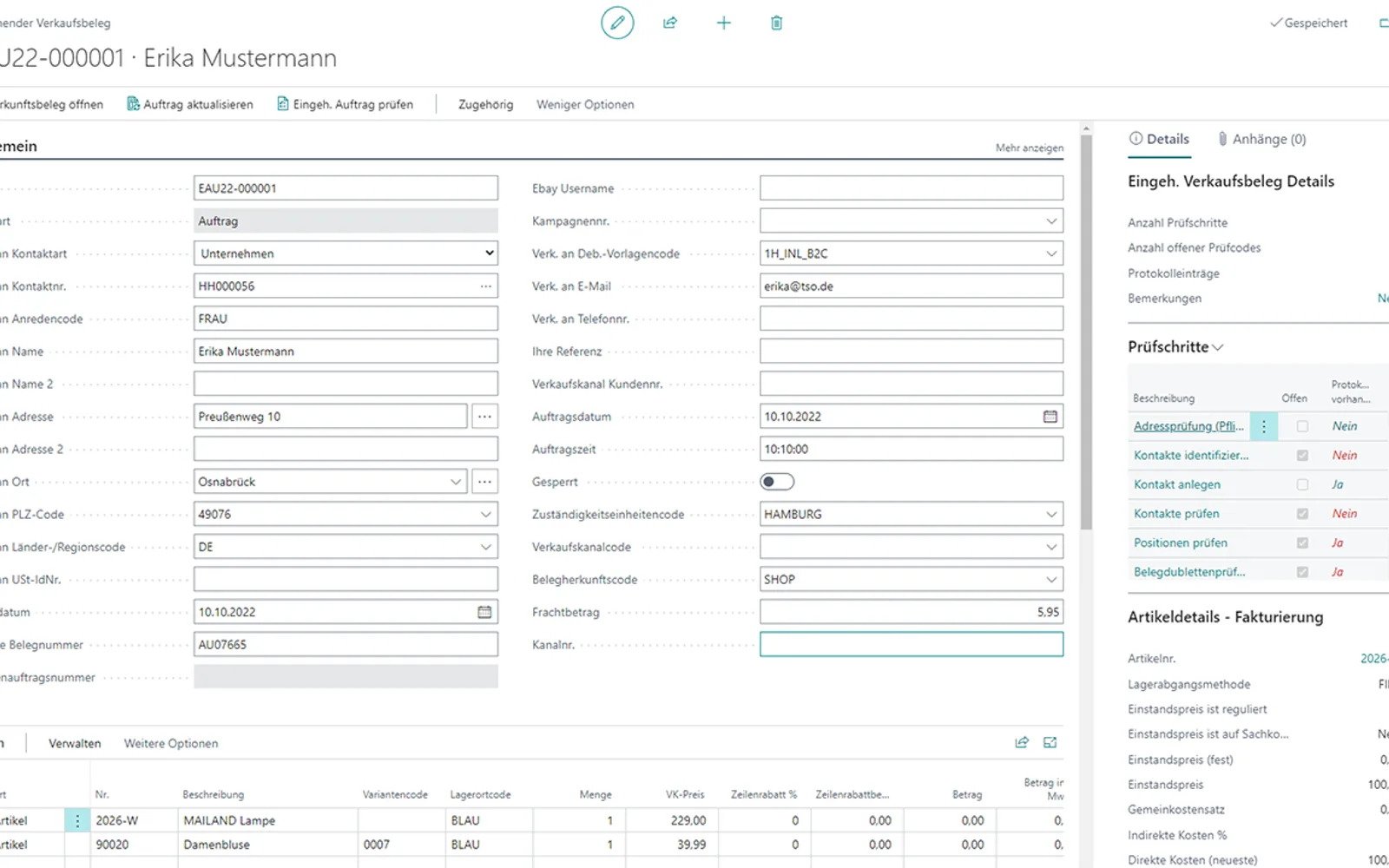Switch to the Details tab

(1159, 139)
